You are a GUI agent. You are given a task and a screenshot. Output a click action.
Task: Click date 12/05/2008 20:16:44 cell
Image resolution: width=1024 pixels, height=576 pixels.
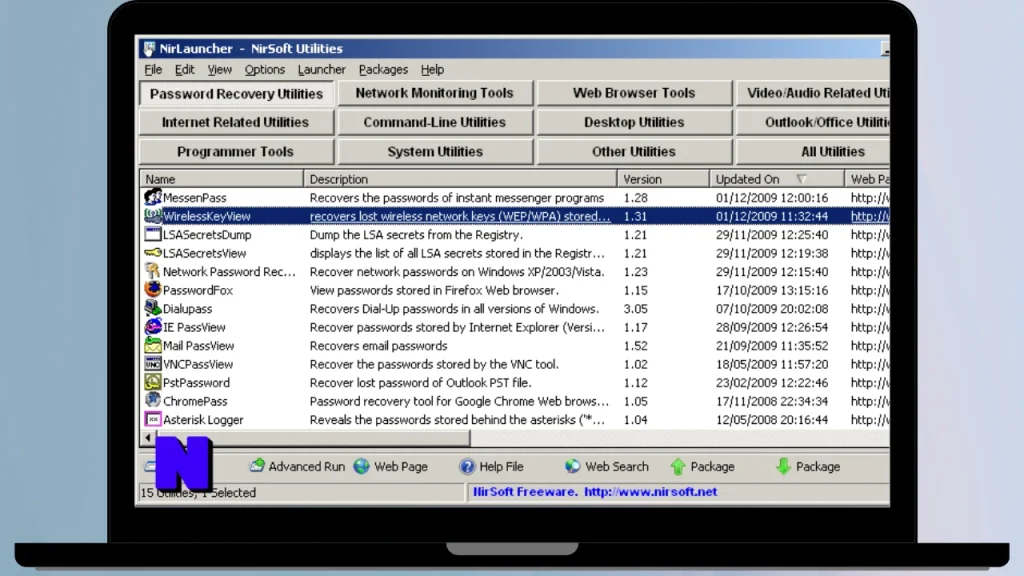coord(772,420)
